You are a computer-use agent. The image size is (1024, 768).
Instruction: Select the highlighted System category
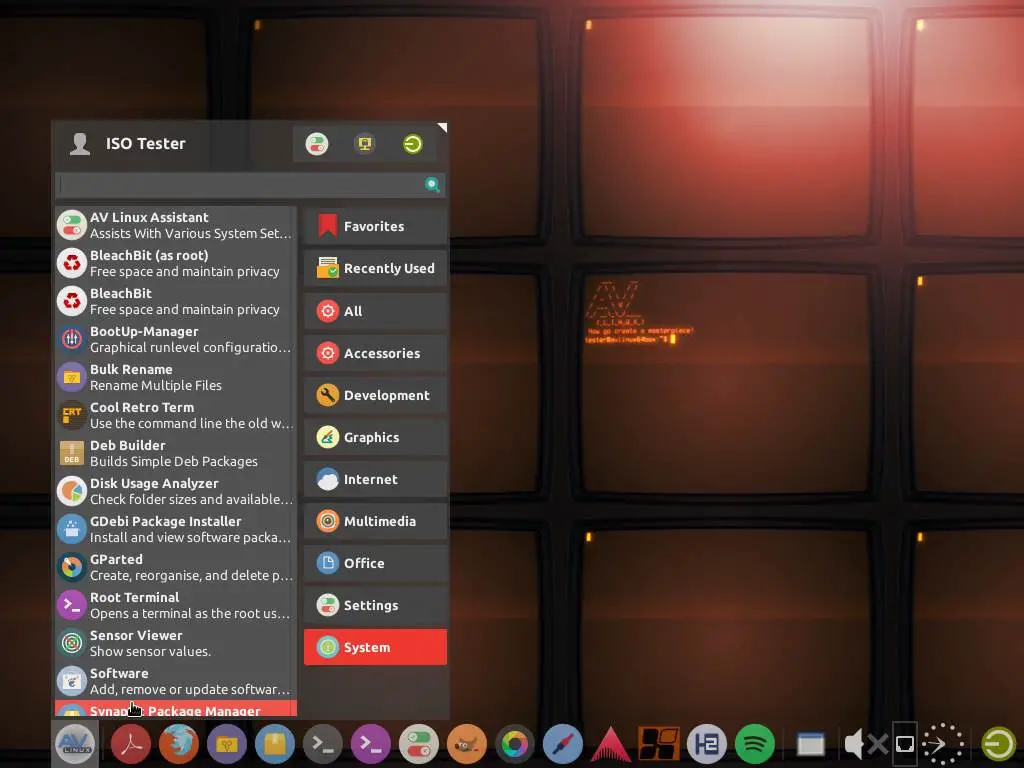click(x=376, y=647)
